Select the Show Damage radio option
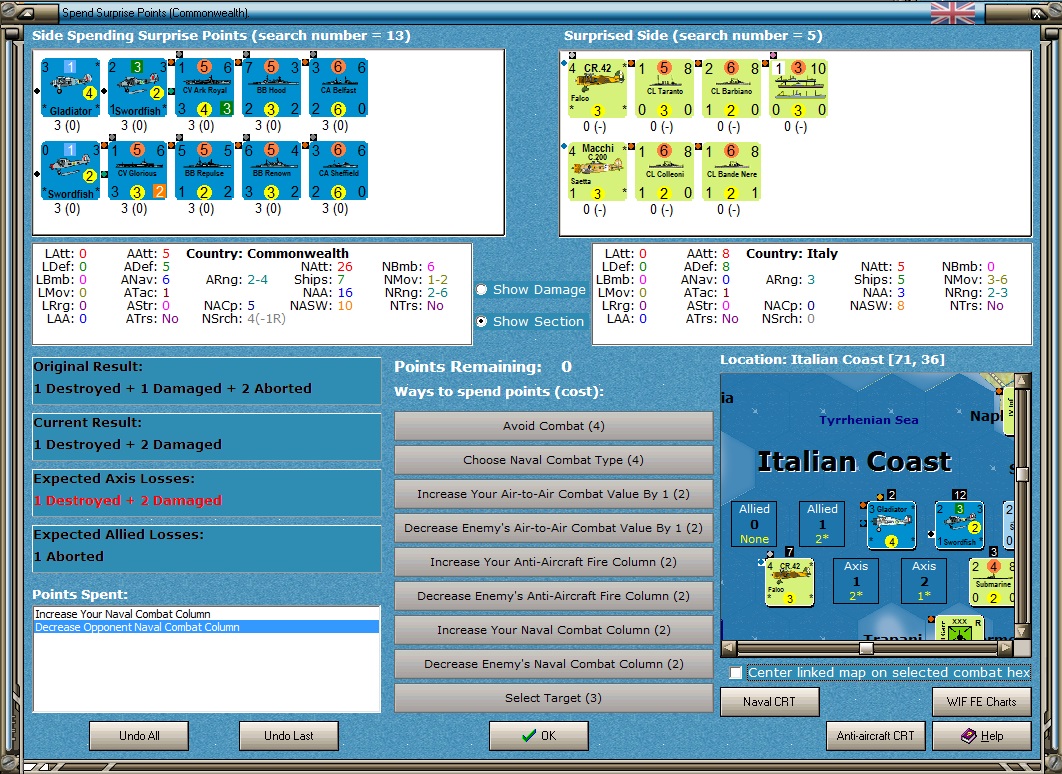Viewport: 1062px width, 774px height. 482,290
